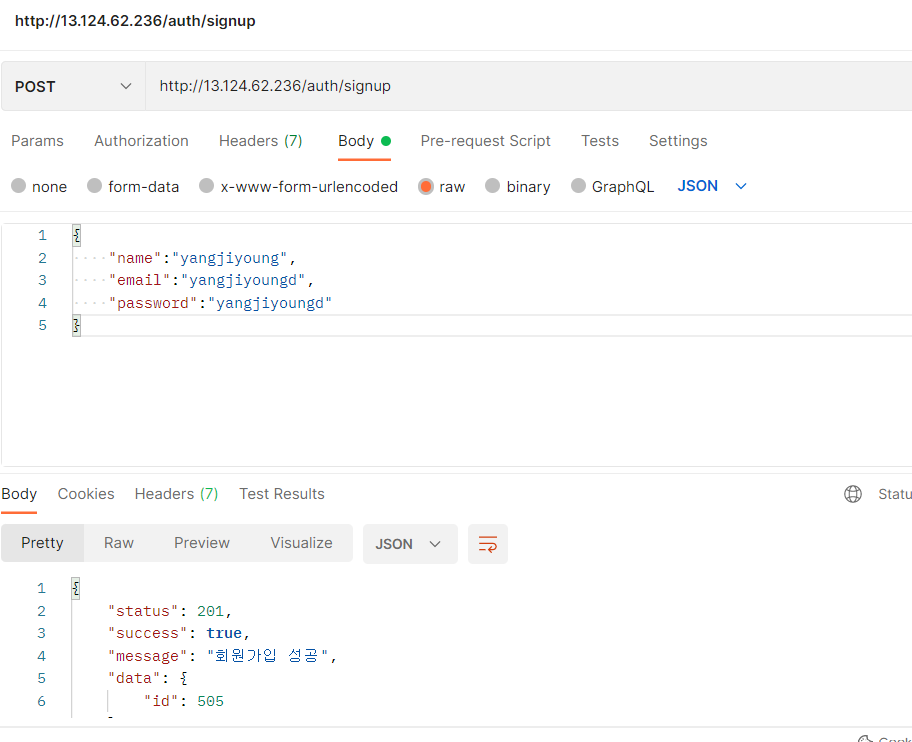Switch response view to Pretty
The height and width of the screenshot is (742, 912).
42,543
